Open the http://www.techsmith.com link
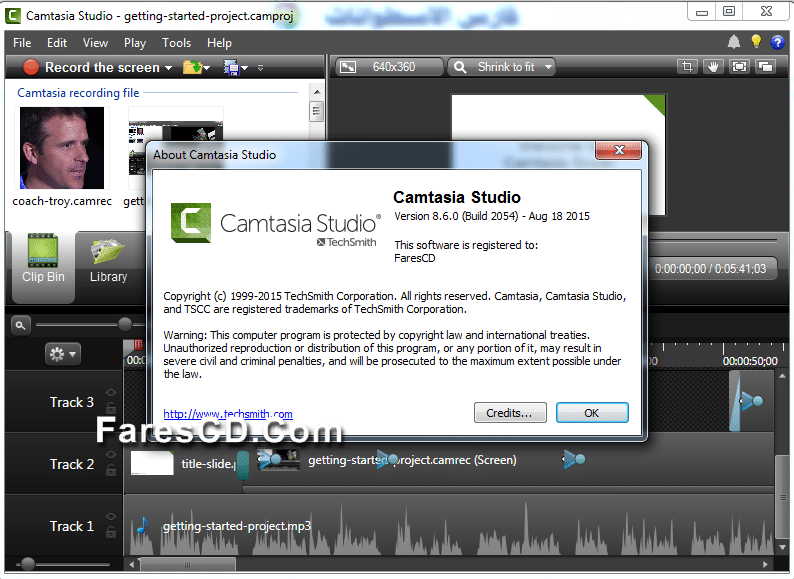The height and width of the screenshot is (579, 794). (228, 414)
